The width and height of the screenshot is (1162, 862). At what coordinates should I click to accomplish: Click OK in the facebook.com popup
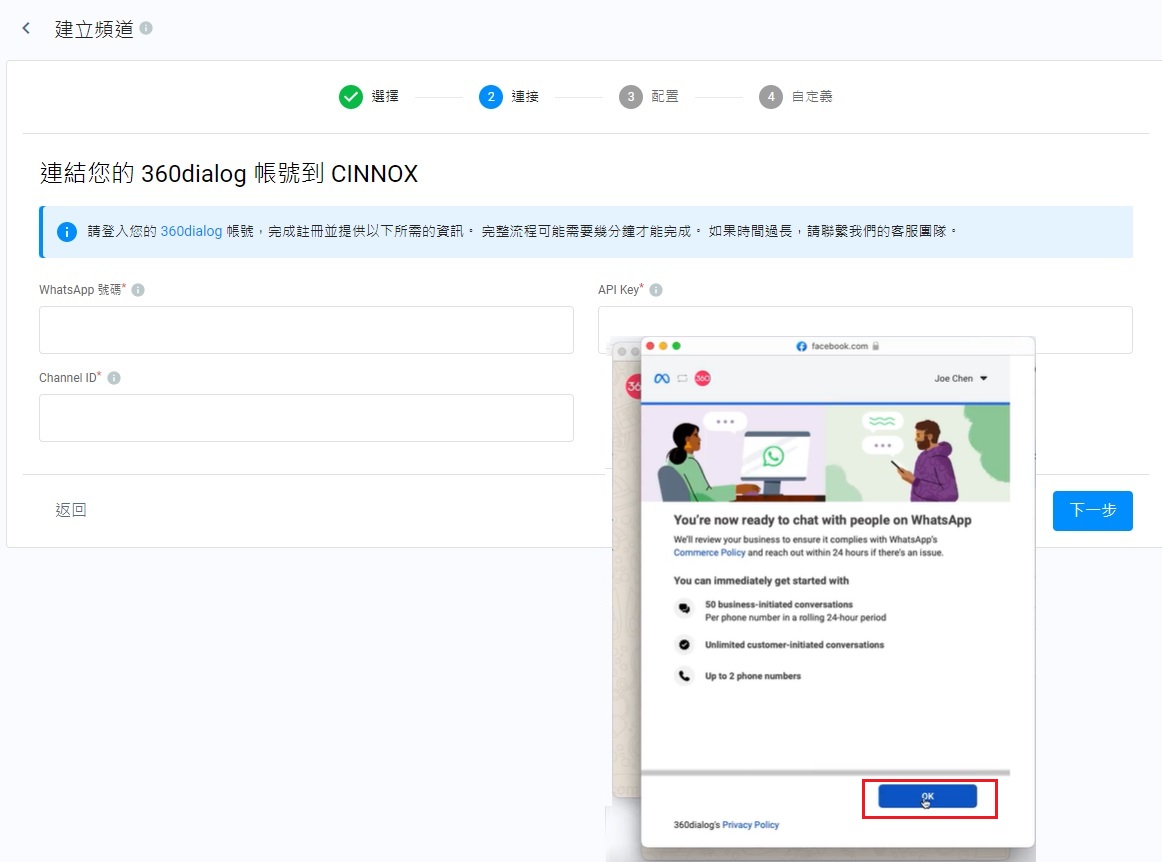(x=927, y=797)
